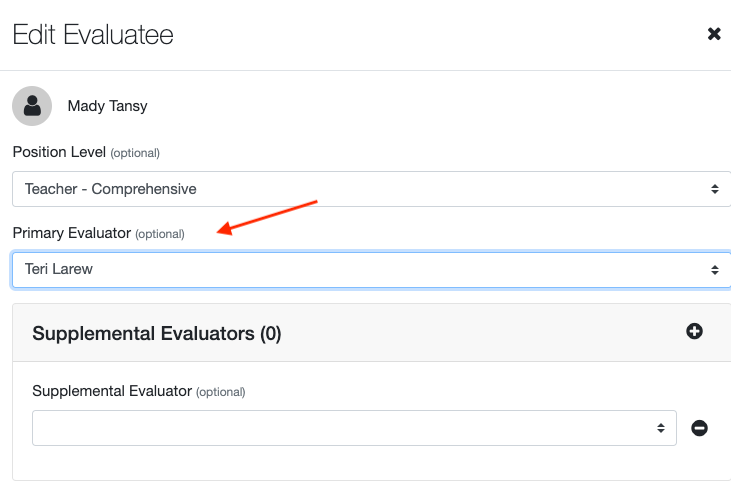Screen dimensions: 731x482
Task: Click the Mady Tansy name
Action: pos(107,105)
